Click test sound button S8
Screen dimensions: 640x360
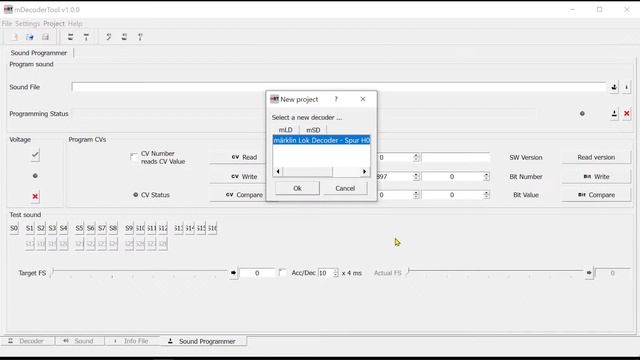[113, 228]
